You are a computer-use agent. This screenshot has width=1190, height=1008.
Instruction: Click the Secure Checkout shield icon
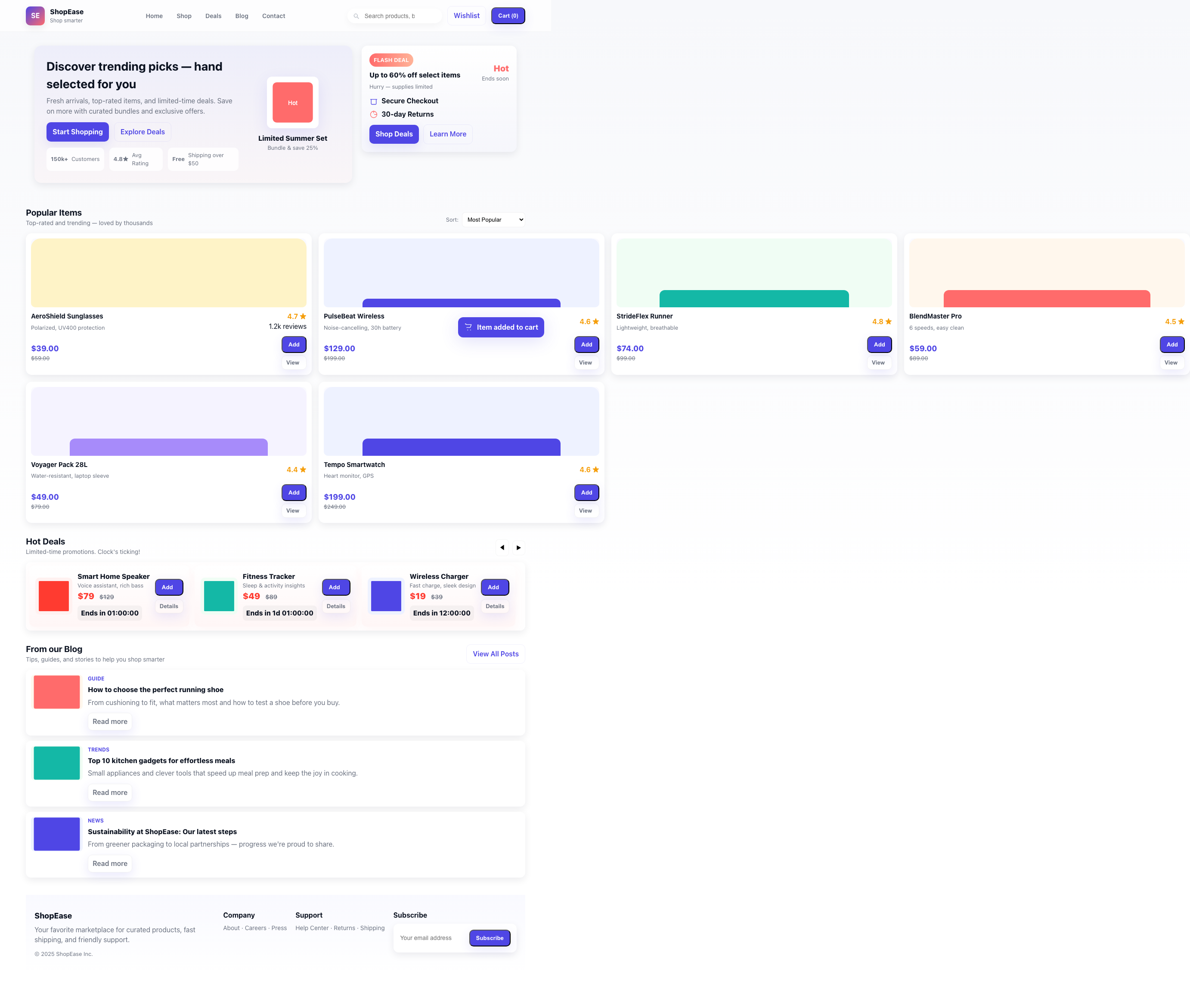(374, 101)
